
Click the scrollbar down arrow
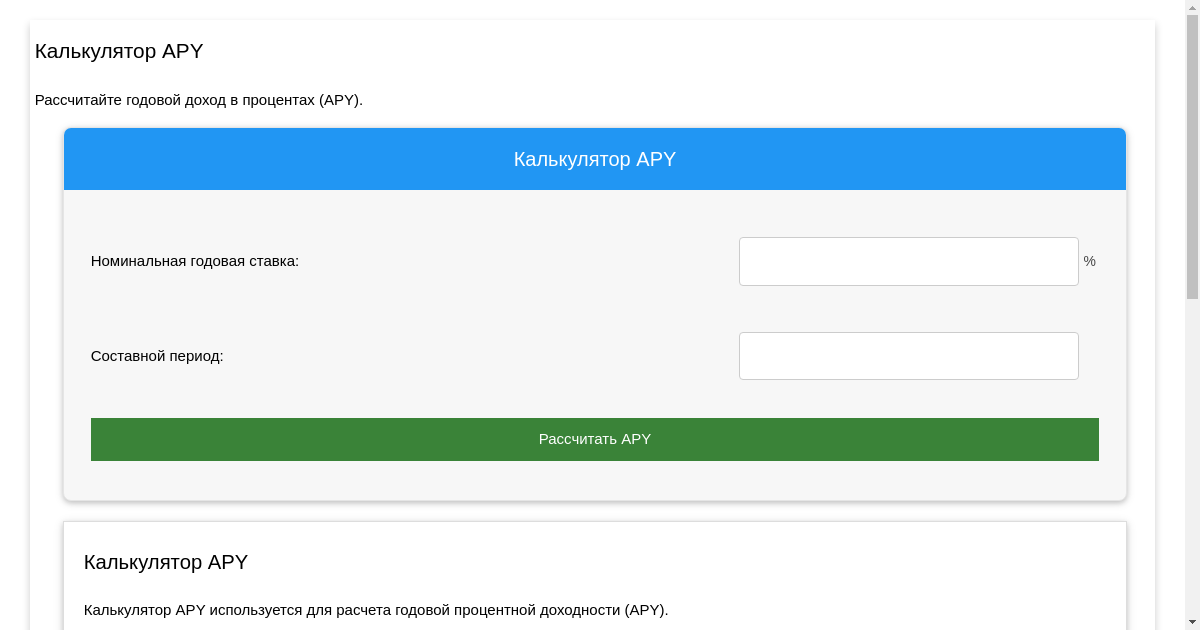point(1192,622)
